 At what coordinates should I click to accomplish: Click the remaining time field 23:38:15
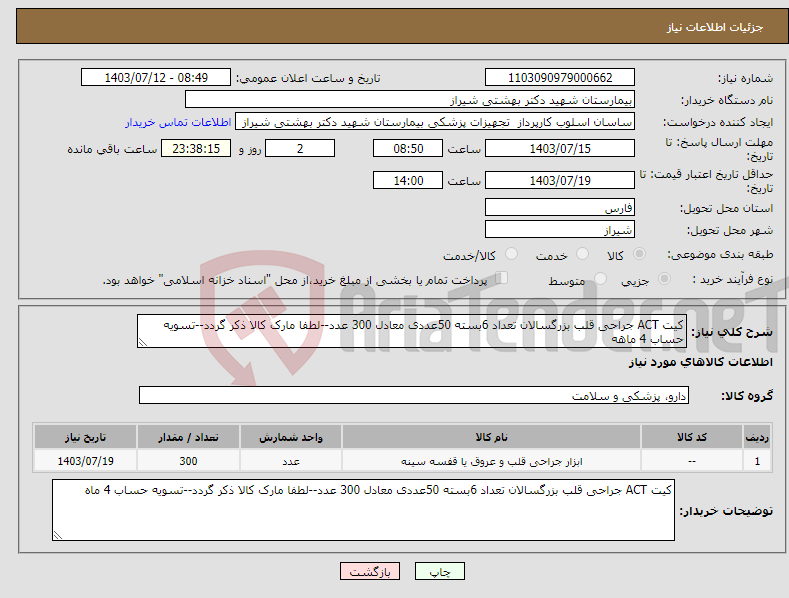coord(196,148)
